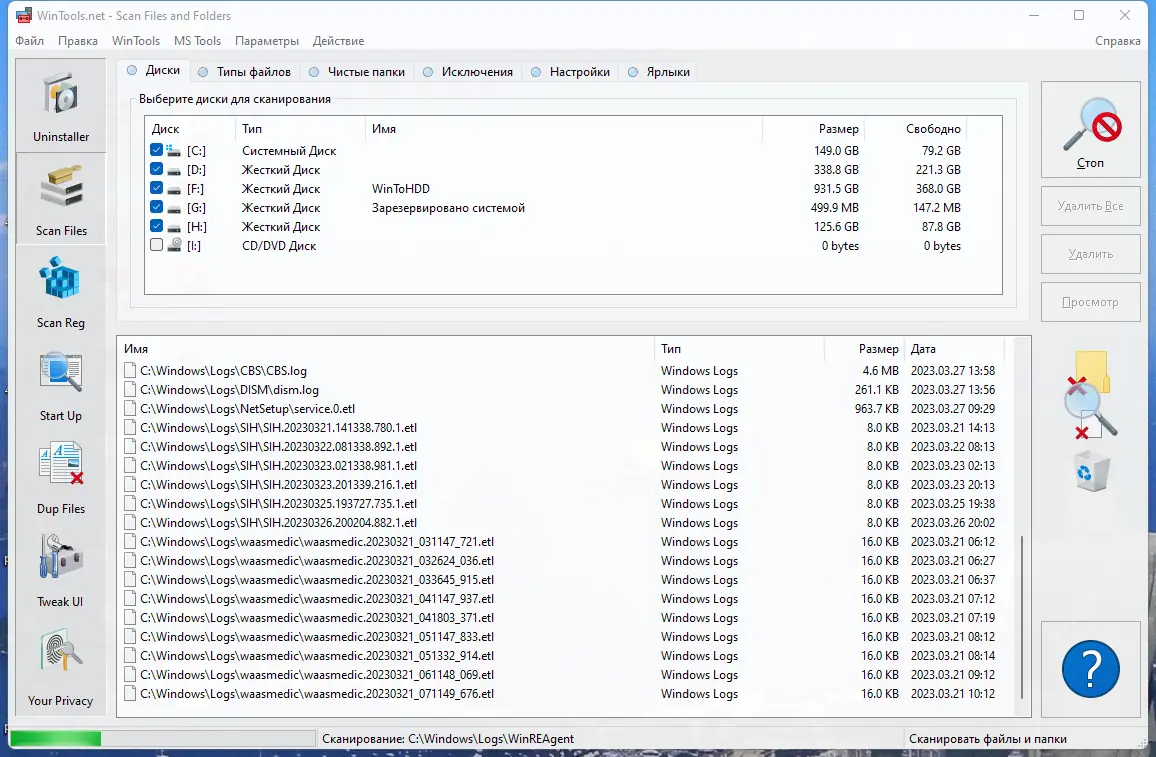Image resolution: width=1156 pixels, height=757 pixels.
Task: Select the Scan Files sidebar tool
Action: tap(60, 199)
